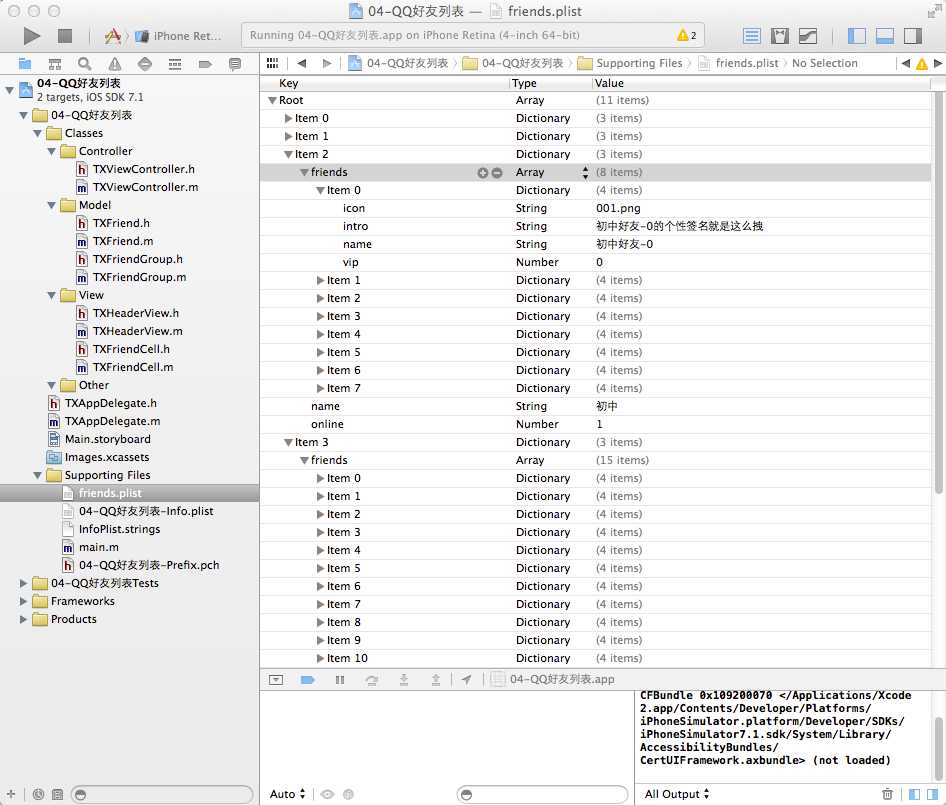Click Simulate location arrow
The width and height of the screenshot is (946, 805).
(466, 680)
